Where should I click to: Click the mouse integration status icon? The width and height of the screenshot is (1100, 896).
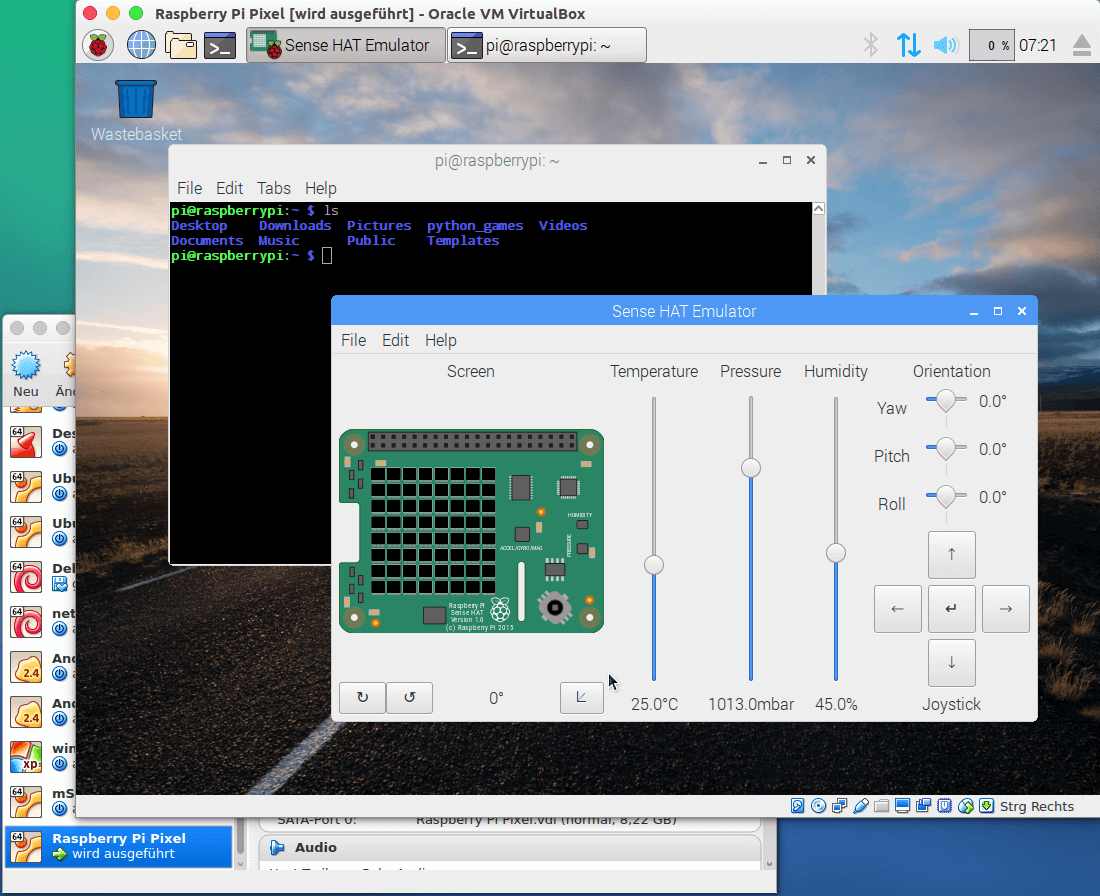pyautogui.click(x=966, y=806)
